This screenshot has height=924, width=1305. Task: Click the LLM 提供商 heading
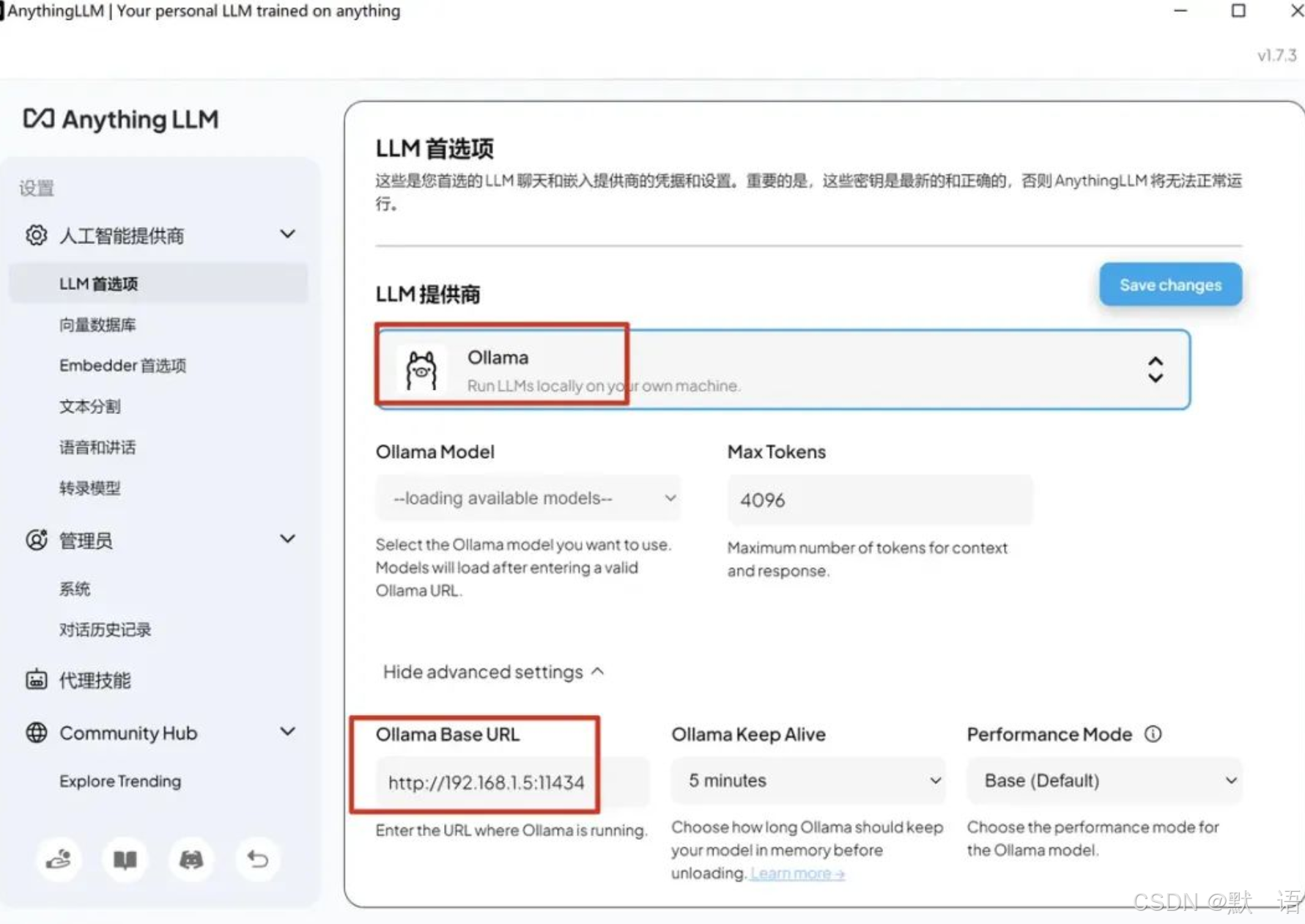pyautogui.click(x=428, y=295)
